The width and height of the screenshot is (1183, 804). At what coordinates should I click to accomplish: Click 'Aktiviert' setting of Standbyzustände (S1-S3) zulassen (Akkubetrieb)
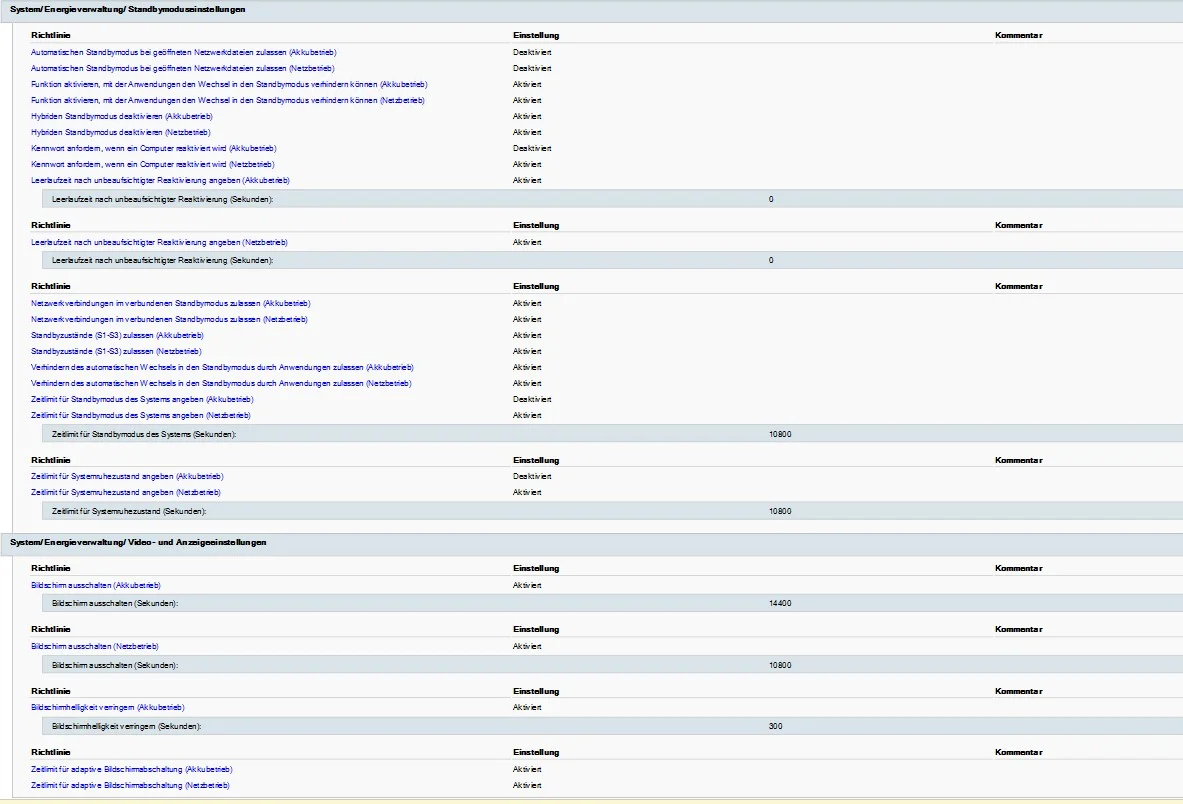pyautogui.click(x=527, y=336)
